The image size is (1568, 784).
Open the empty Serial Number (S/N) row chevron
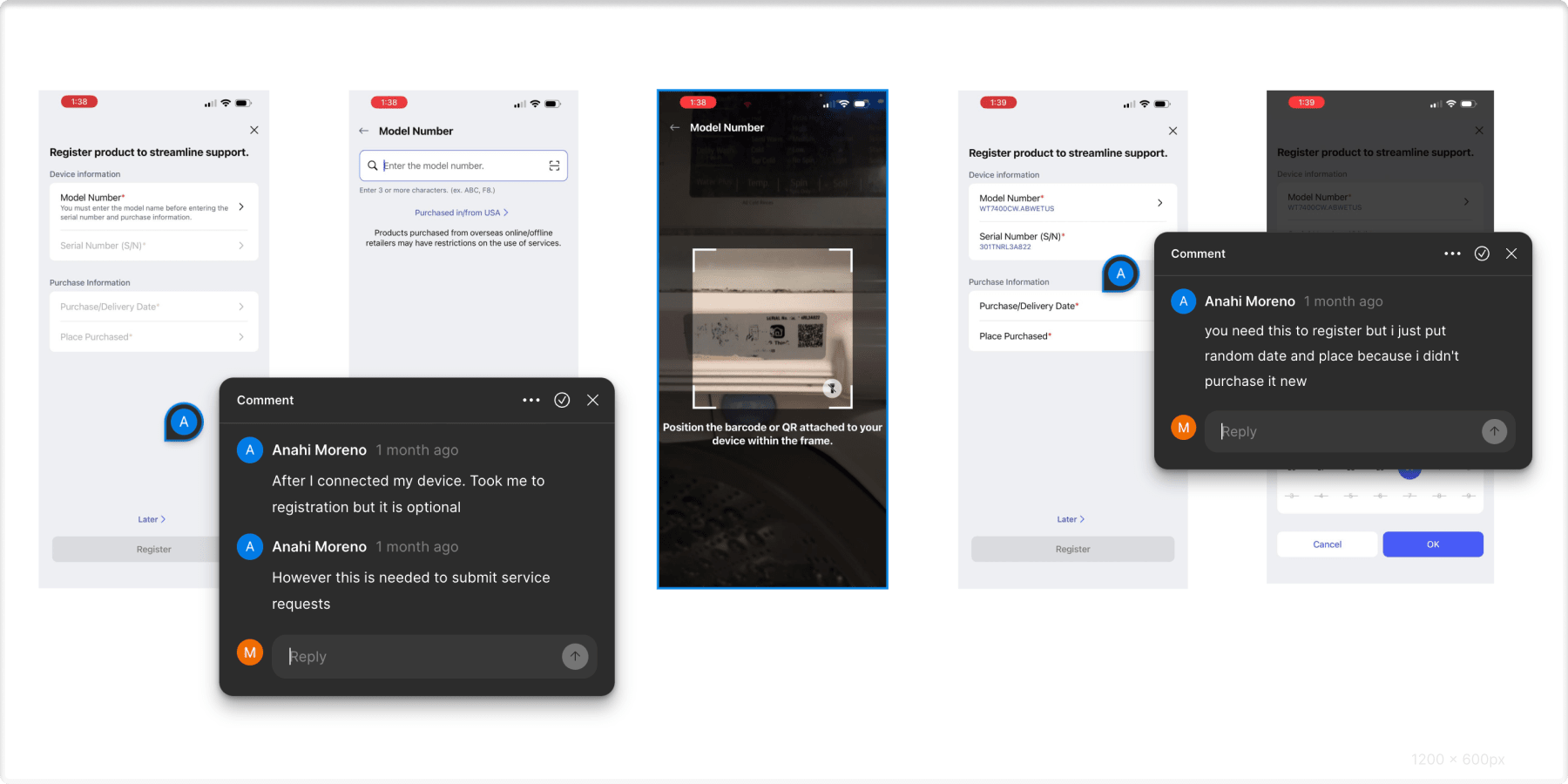(241, 246)
